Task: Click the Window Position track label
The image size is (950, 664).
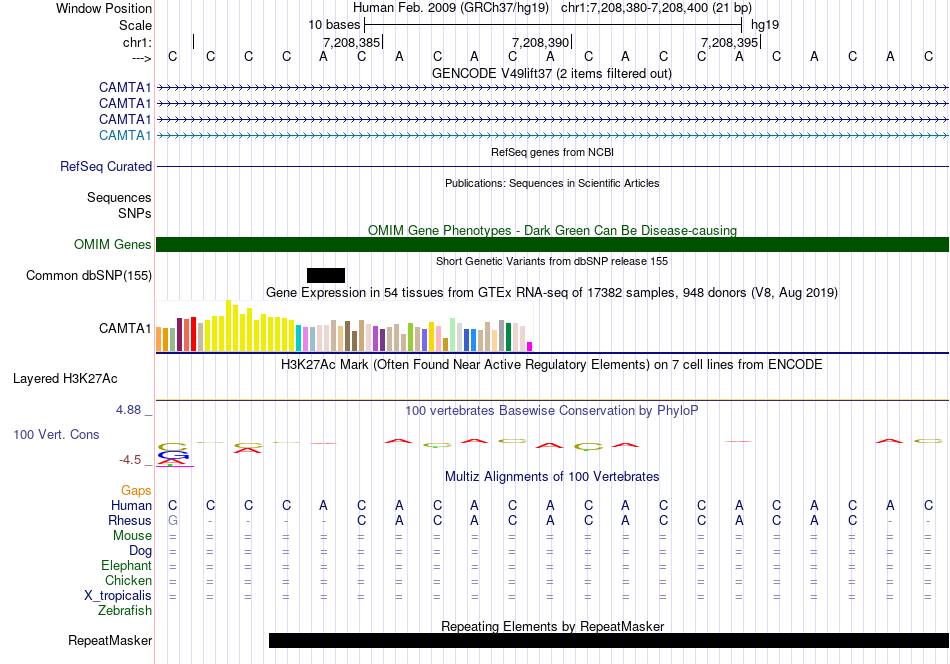Action: (104, 8)
